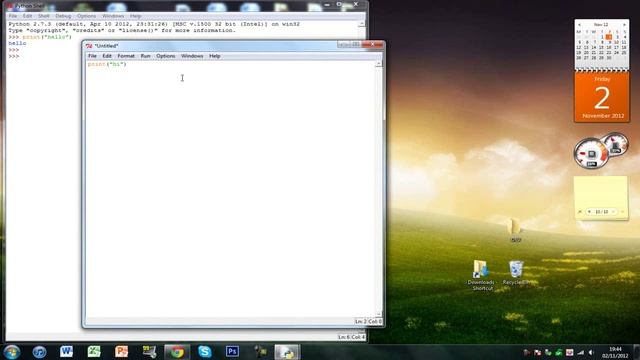
Task: Open Help menu in Untitled editor window
Action: coord(215,56)
